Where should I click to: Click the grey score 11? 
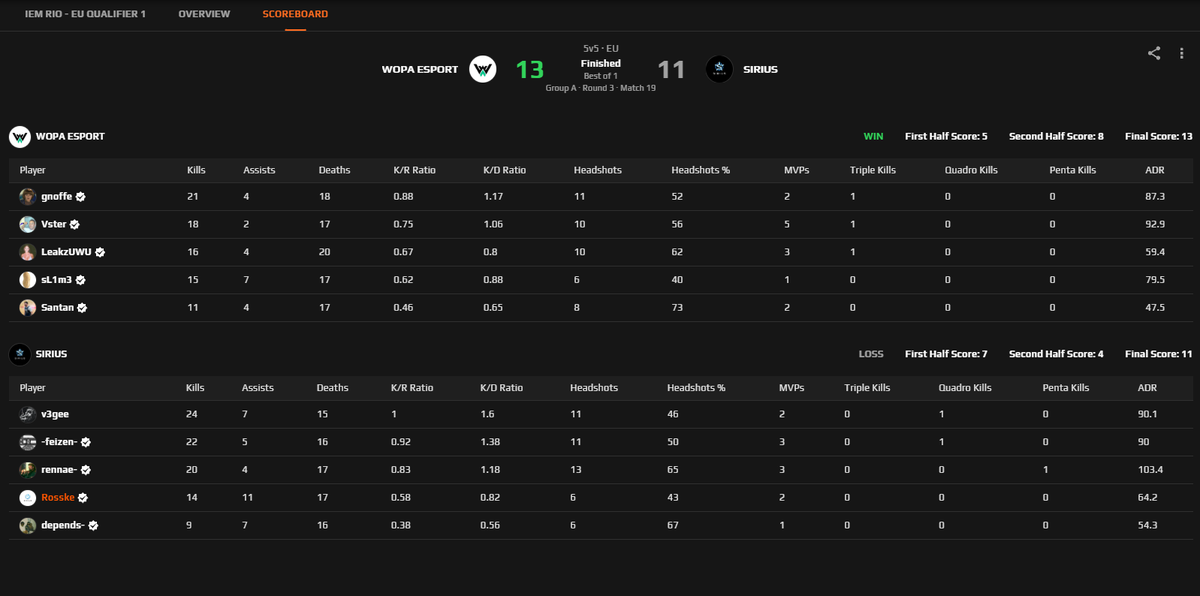672,69
